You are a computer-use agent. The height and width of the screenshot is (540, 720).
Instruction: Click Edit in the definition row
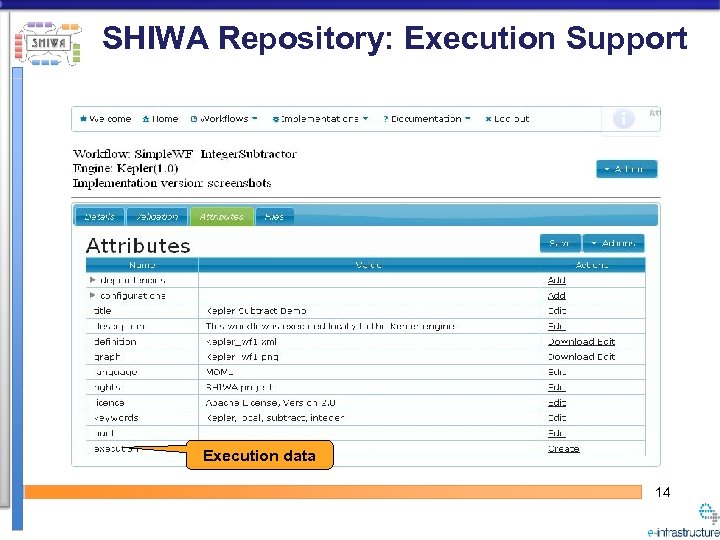tap(606, 342)
